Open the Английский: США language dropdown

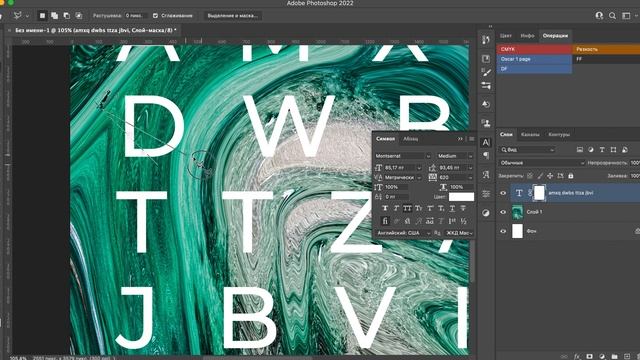pyautogui.click(x=403, y=233)
